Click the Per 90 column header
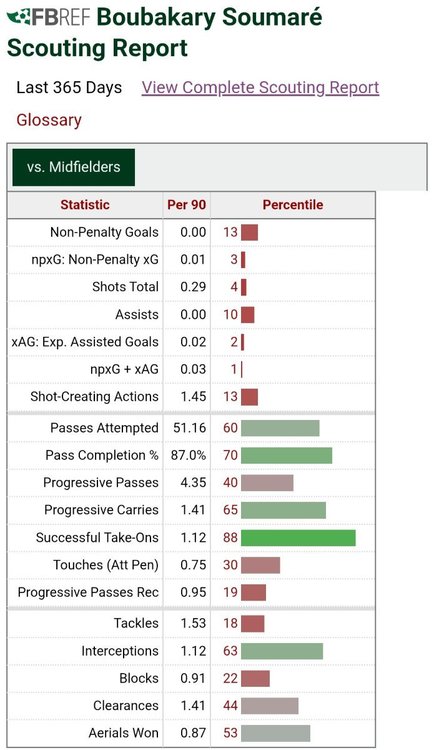 pos(187,205)
